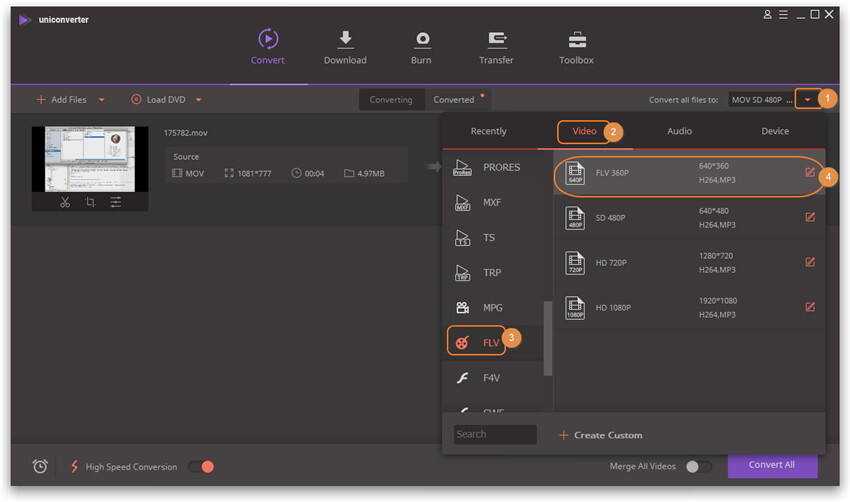Toggle Merge All Videos switch
This screenshot has width=850, height=502.
point(698,466)
